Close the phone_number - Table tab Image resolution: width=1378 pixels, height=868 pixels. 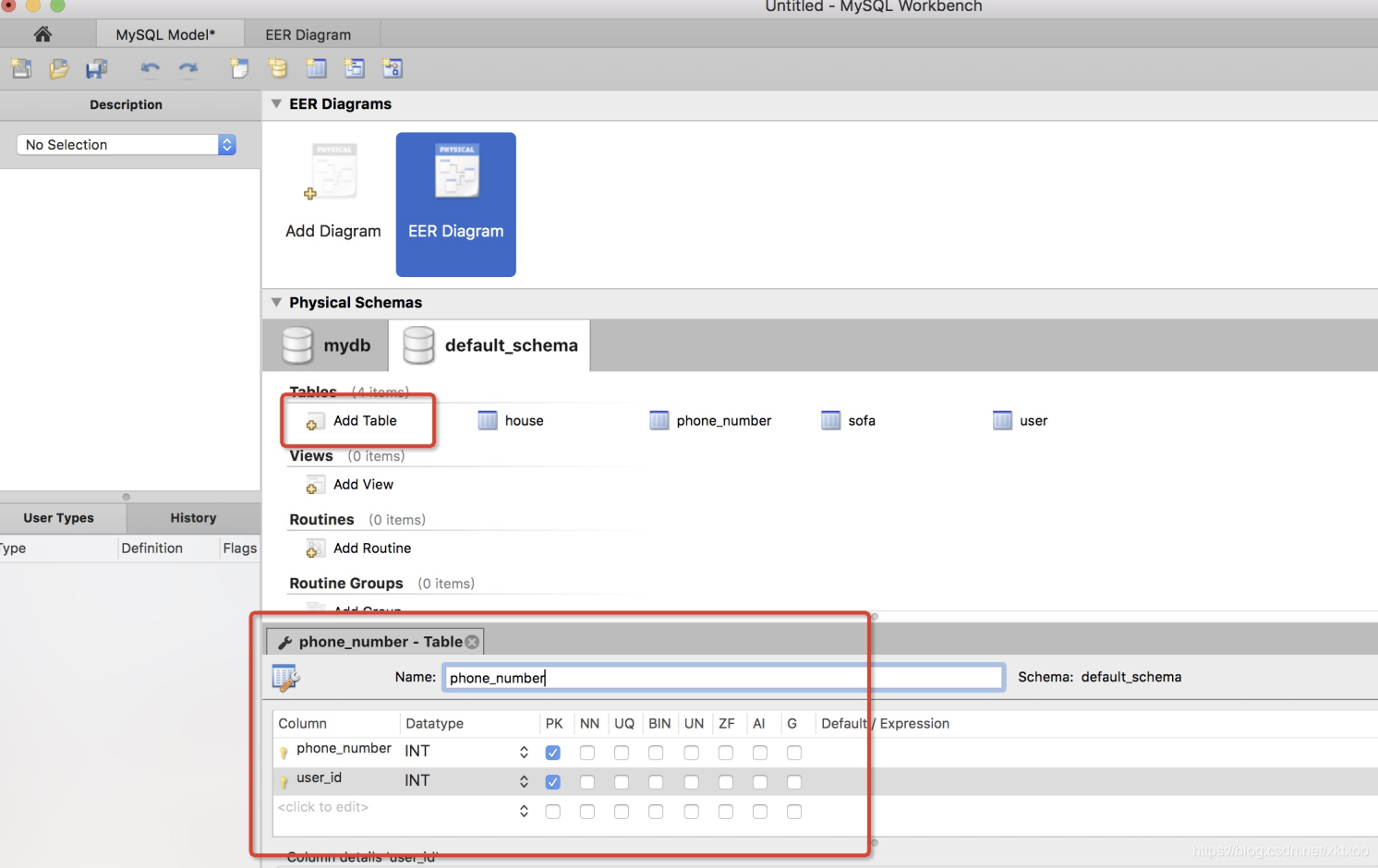point(472,642)
